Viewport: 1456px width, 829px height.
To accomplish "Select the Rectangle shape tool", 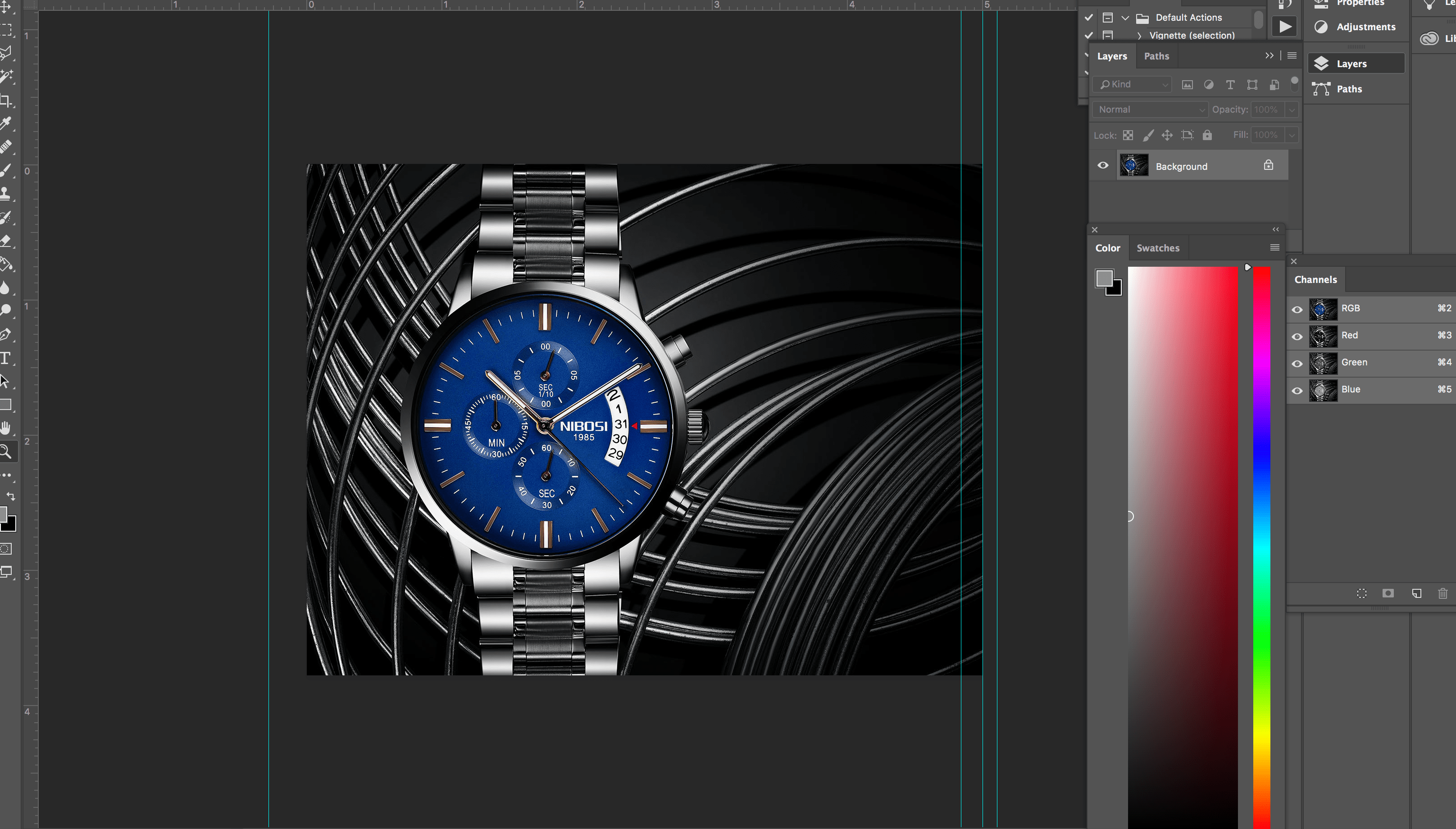I will coord(6,405).
